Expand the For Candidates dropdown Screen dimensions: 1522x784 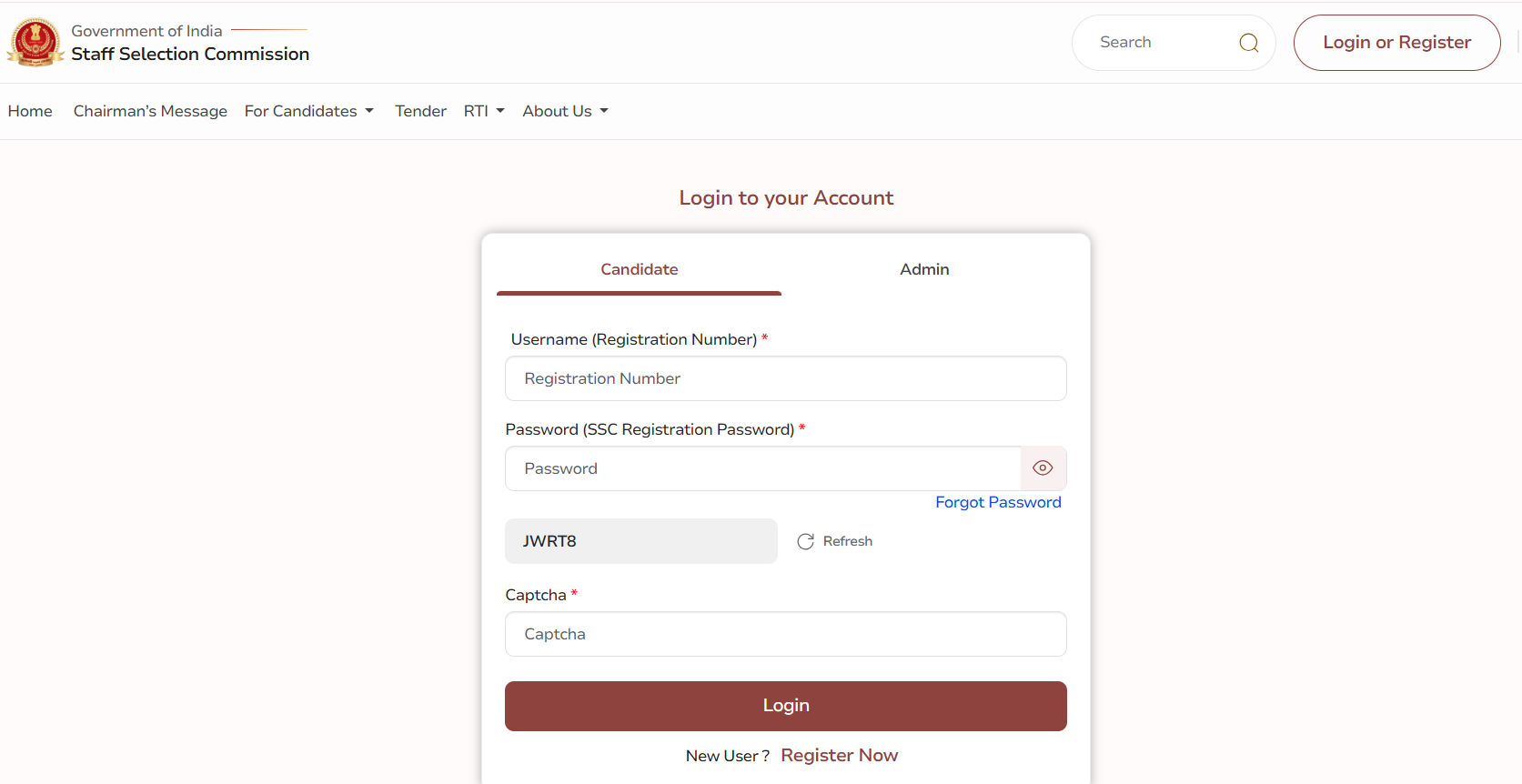pos(309,111)
